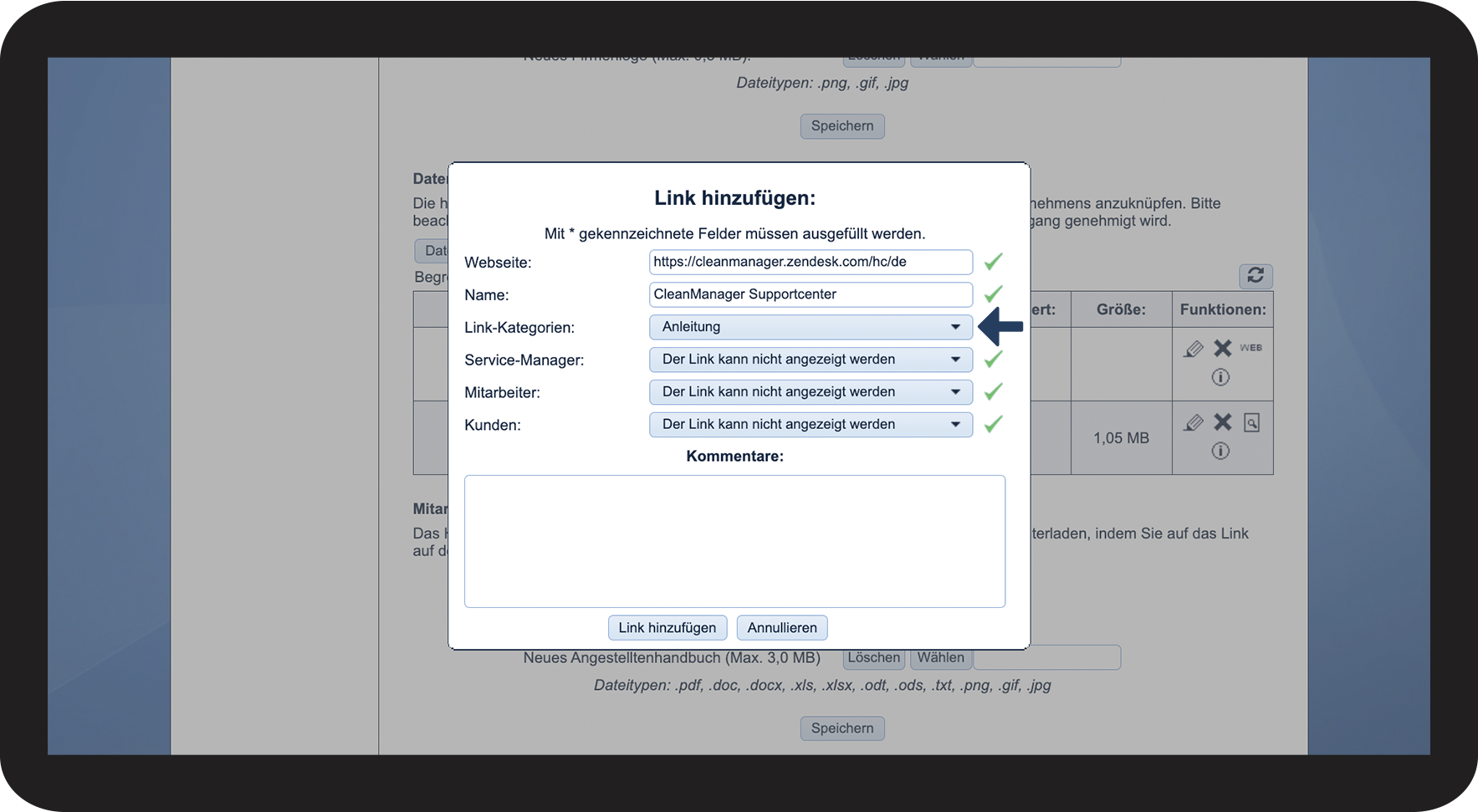This screenshot has height=812, width=1478.
Task: Delete the file entry sized 1,05 MB
Action: coord(1223,421)
